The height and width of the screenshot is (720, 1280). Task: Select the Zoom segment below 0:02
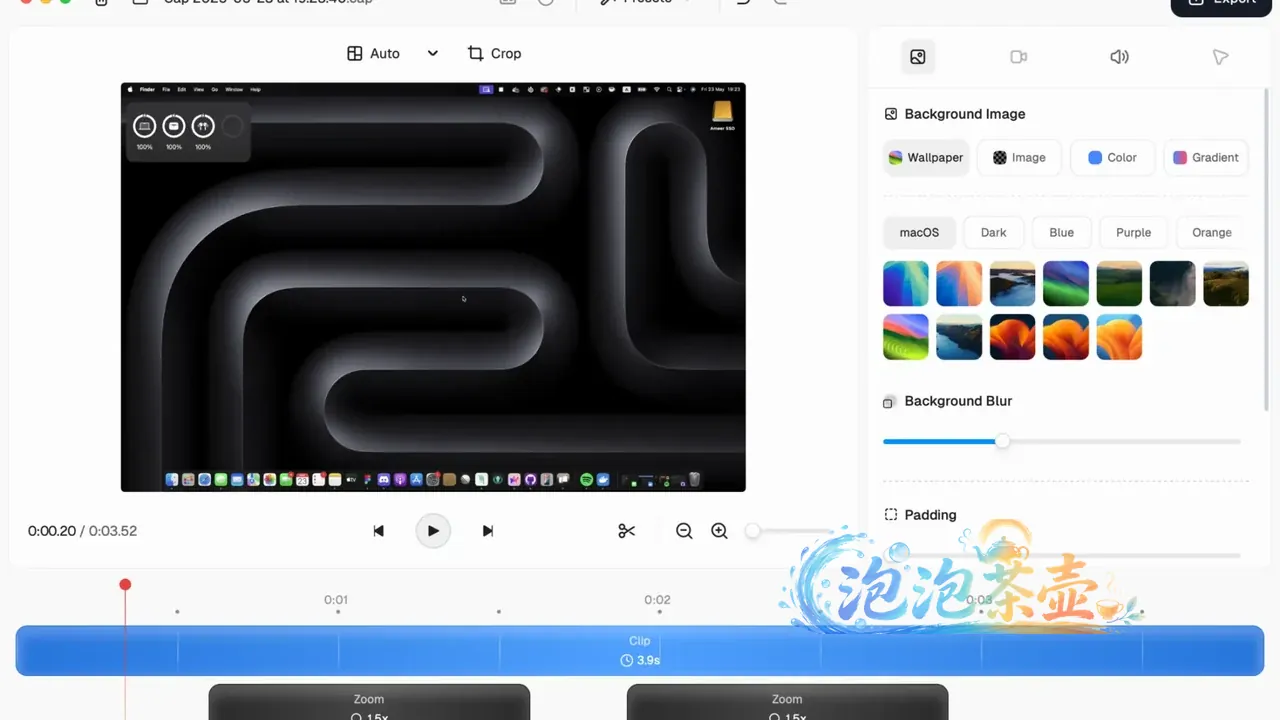pos(787,702)
